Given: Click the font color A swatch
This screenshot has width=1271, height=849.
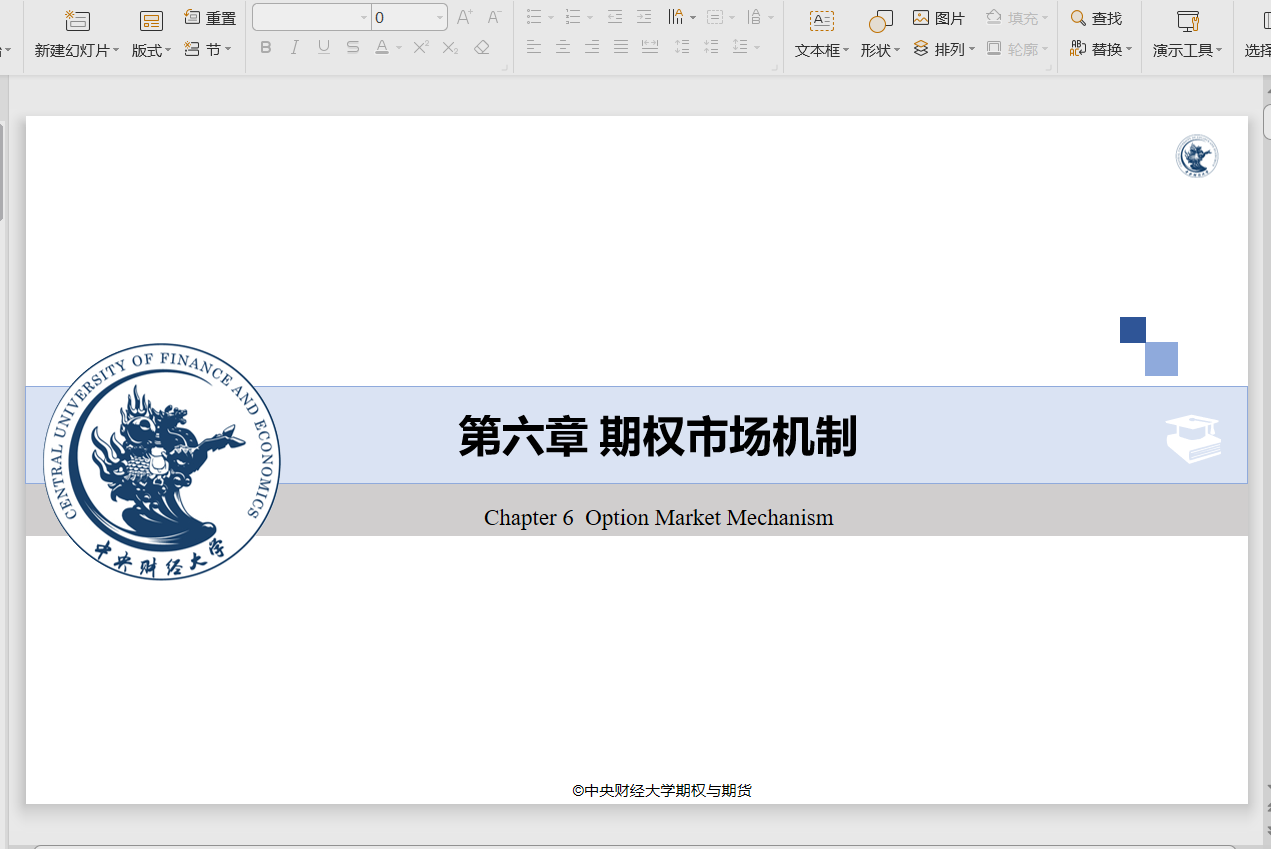Looking at the screenshot, I should [381, 47].
